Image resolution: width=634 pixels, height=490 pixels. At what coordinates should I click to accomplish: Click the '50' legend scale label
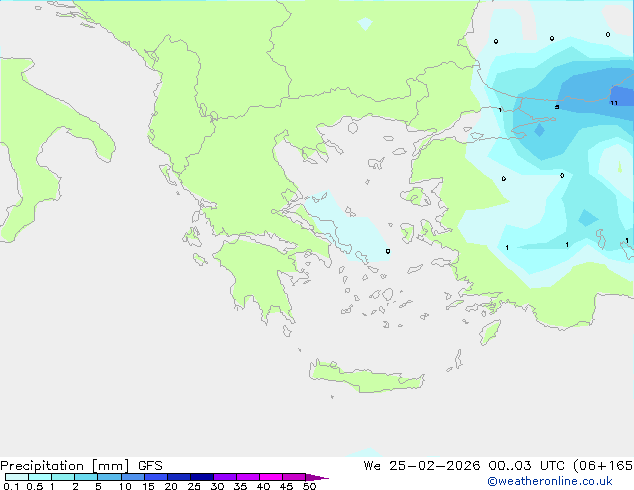point(309,486)
